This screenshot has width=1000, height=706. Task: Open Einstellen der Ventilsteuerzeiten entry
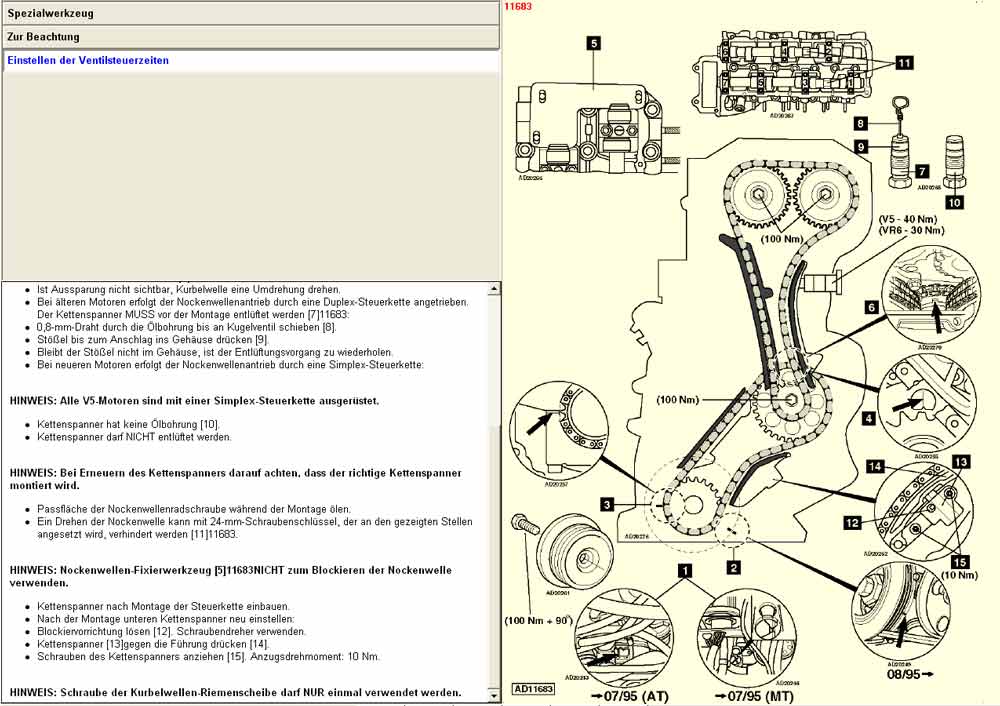tap(88, 60)
